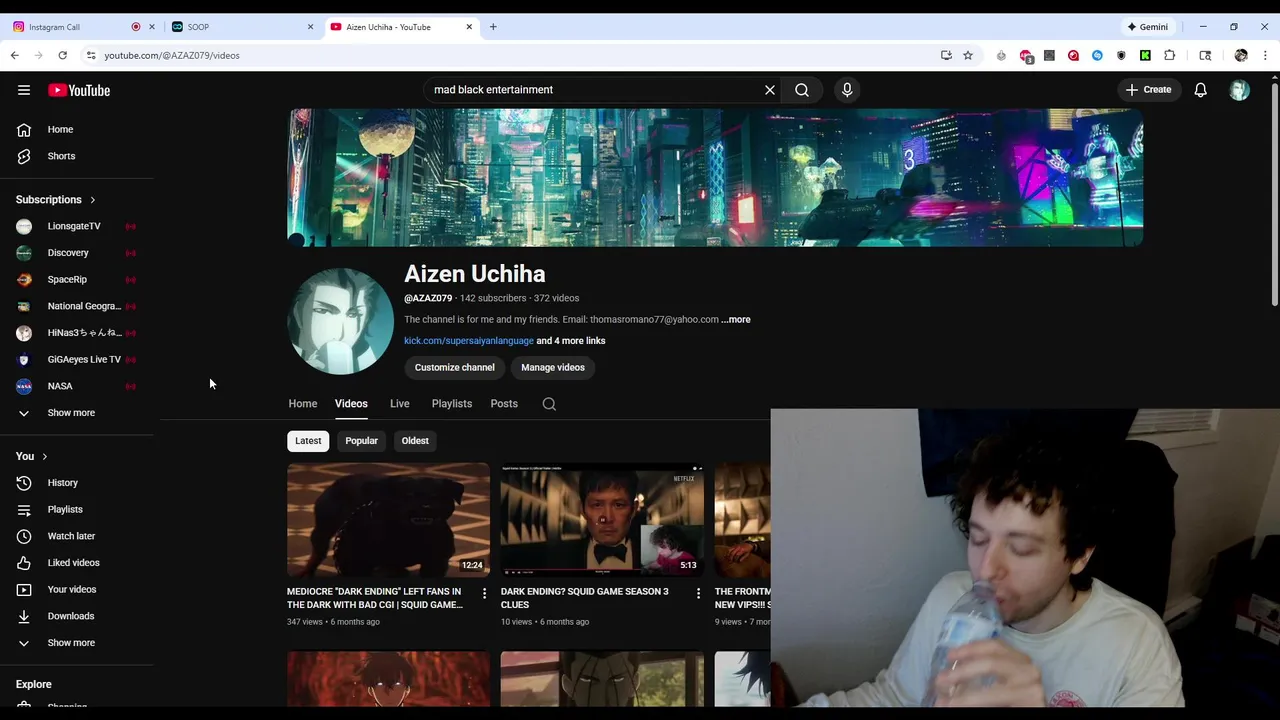Click the search magnifier button
This screenshot has width=1280, height=720.
pos(802,90)
